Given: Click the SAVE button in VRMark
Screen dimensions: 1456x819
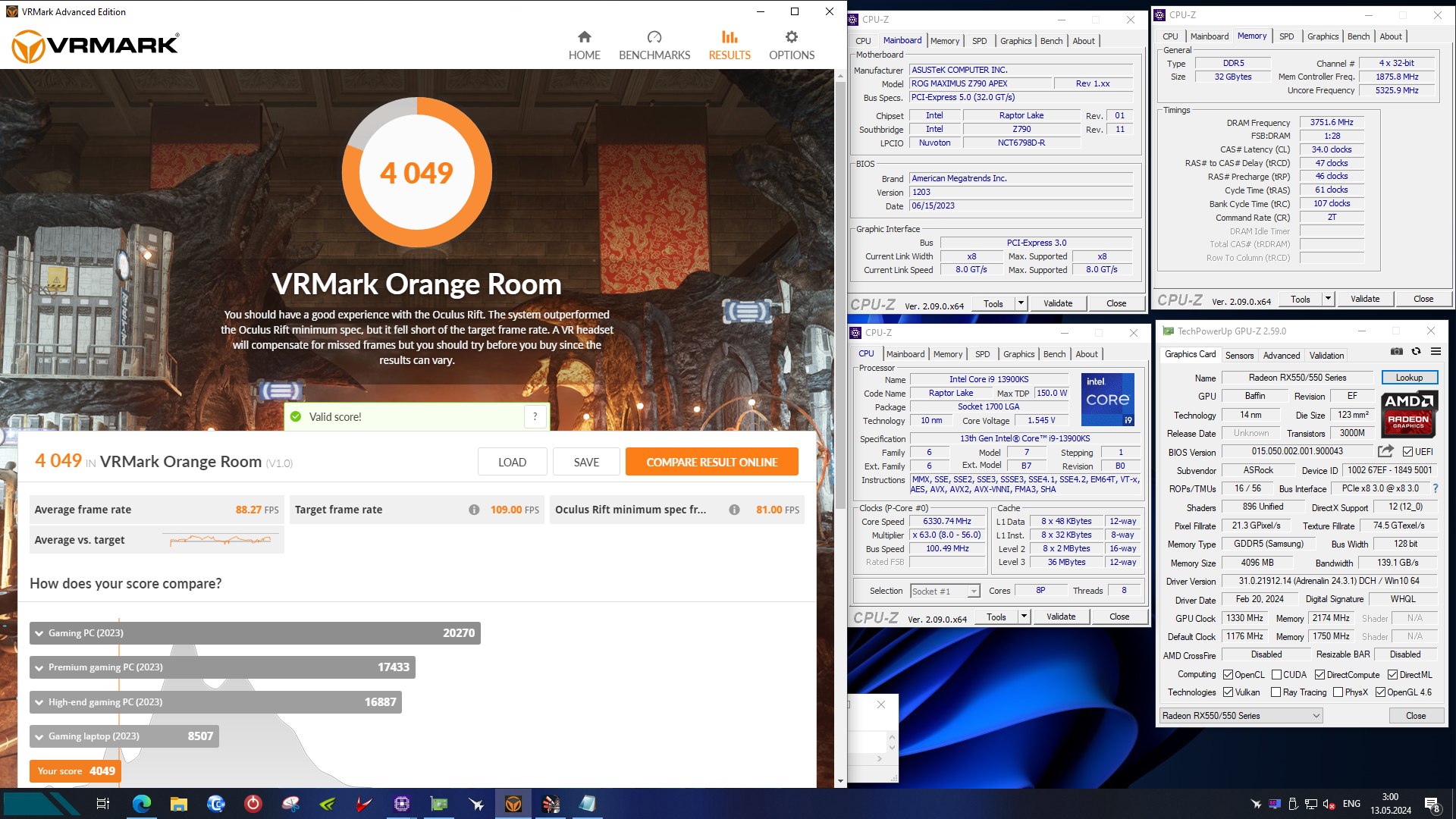Looking at the screenshot, I should [586, 462].
